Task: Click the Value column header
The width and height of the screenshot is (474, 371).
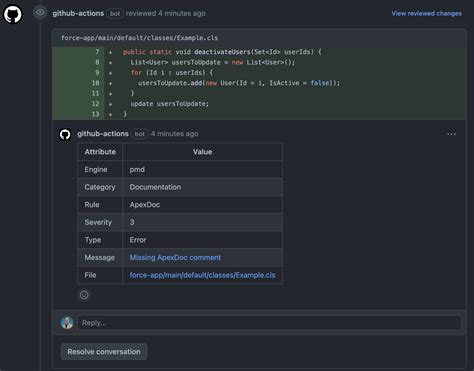Action: pos(202,152)
